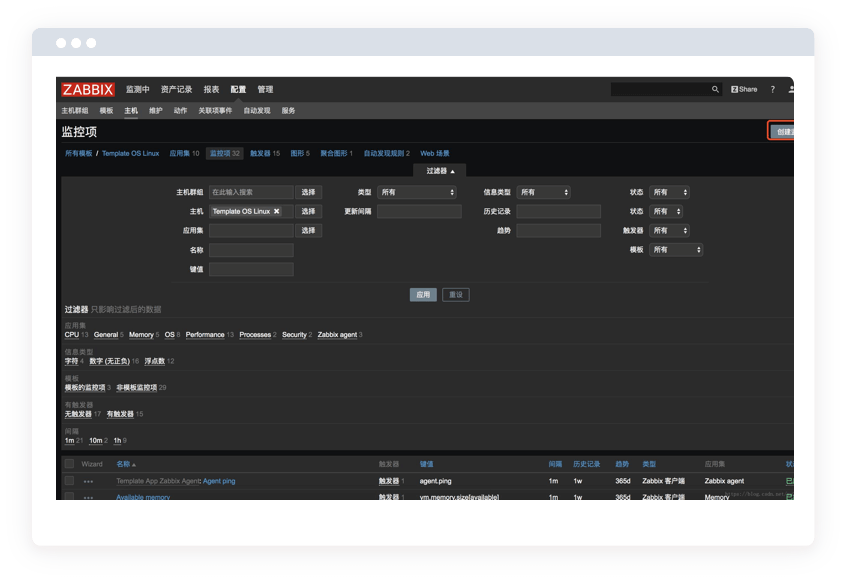Image resolution: width=846 pixels, height=580 pixels.
Task: Filter by 无触发器 subfilter
Action: 78,414
